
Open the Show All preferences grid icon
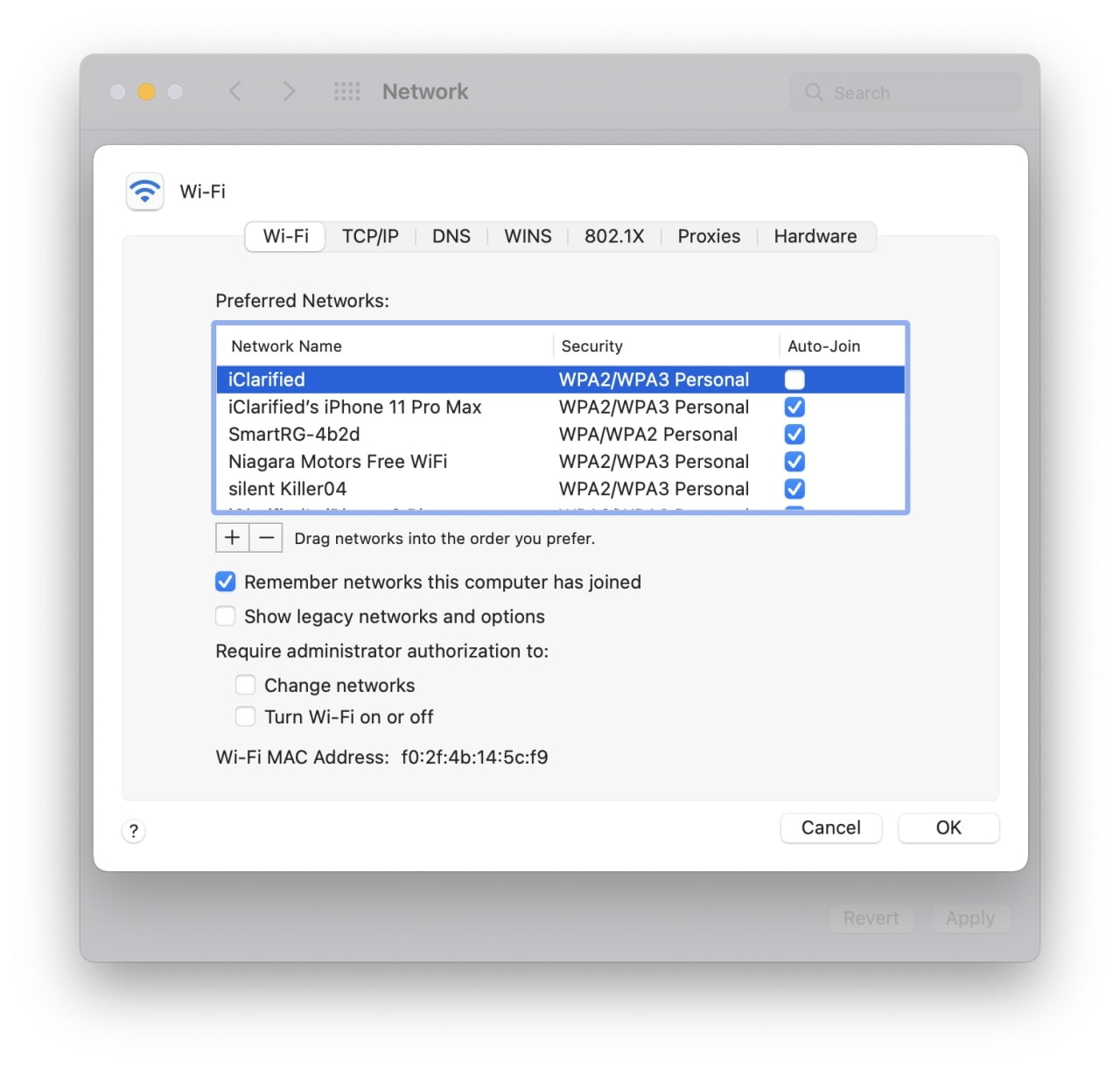(x=347, y=91)
